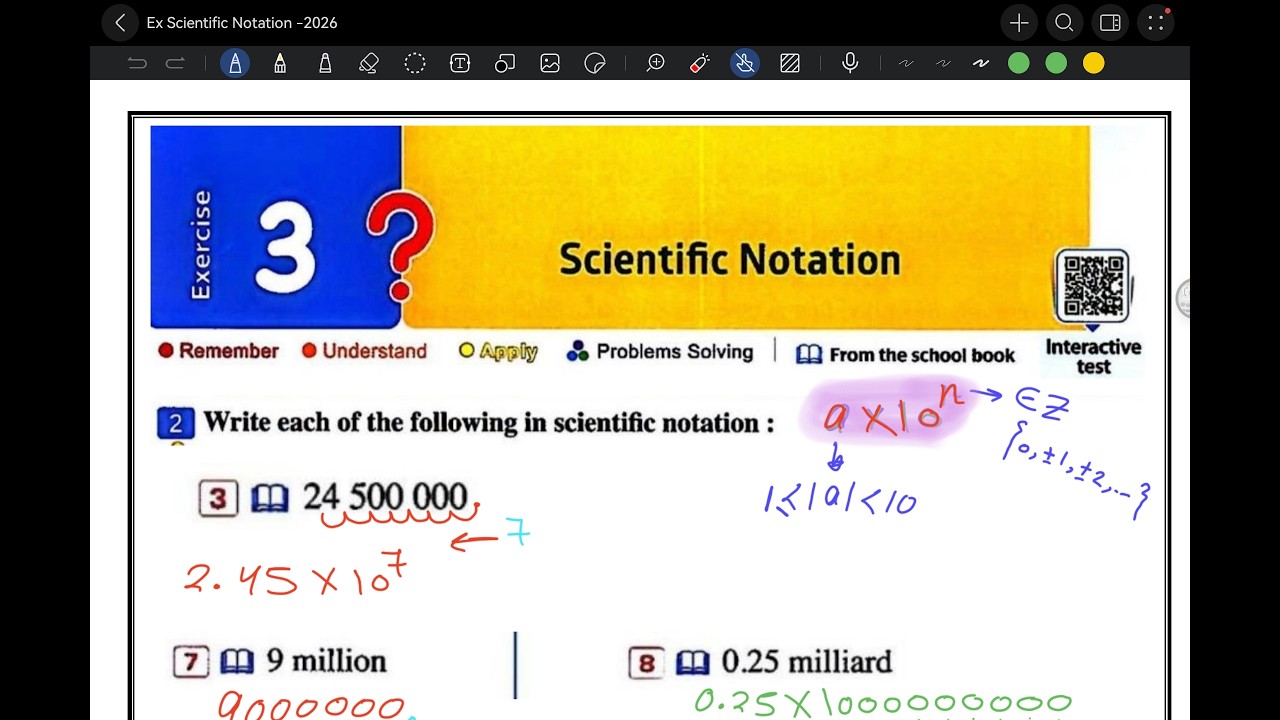Tap the 'Problems Solving' label
Image resolution: width=1280 pixels, height=720 pixels.
click(x=675, y=351)
